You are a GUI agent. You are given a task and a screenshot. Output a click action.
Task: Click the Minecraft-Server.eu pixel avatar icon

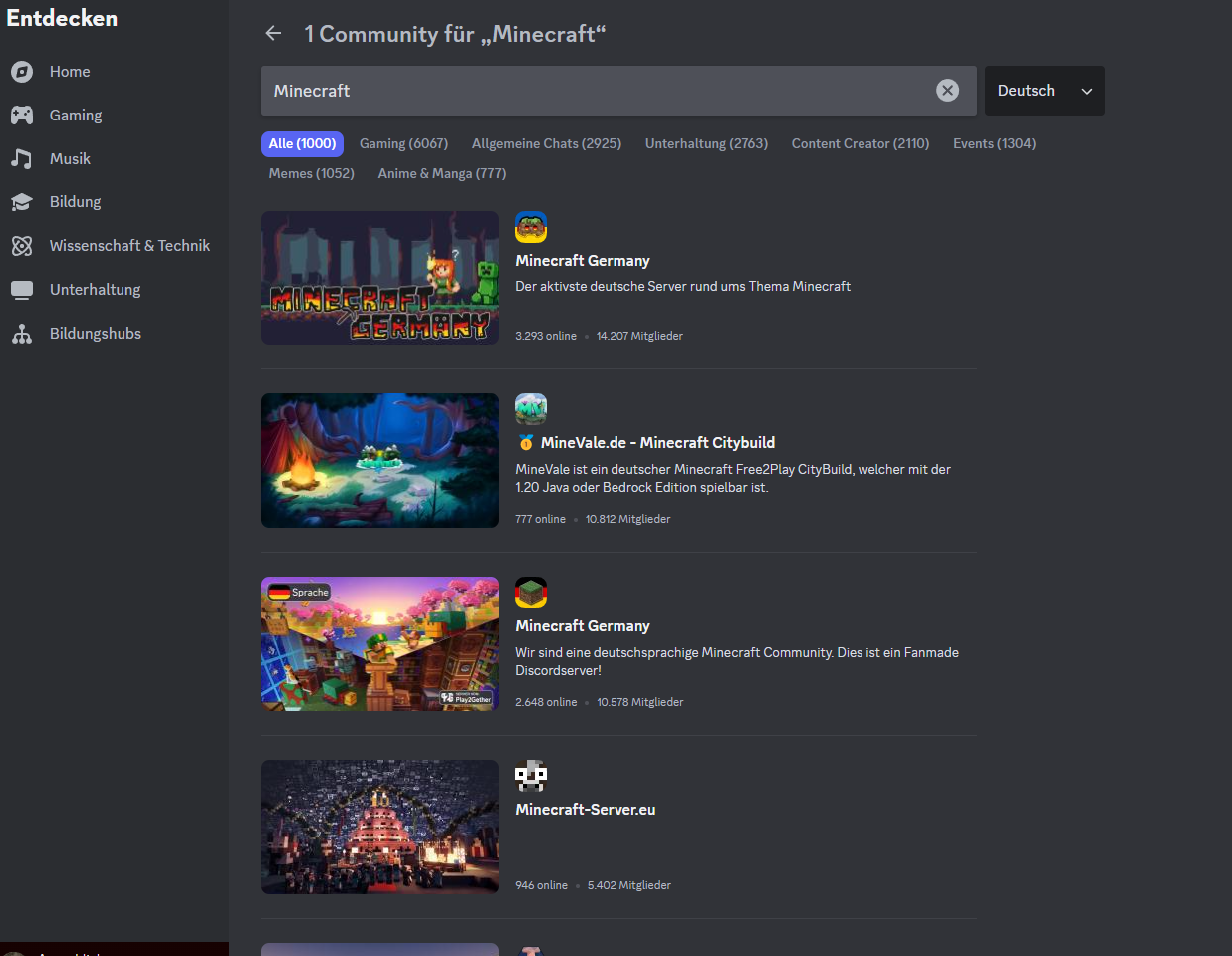[x=531, y=776]
